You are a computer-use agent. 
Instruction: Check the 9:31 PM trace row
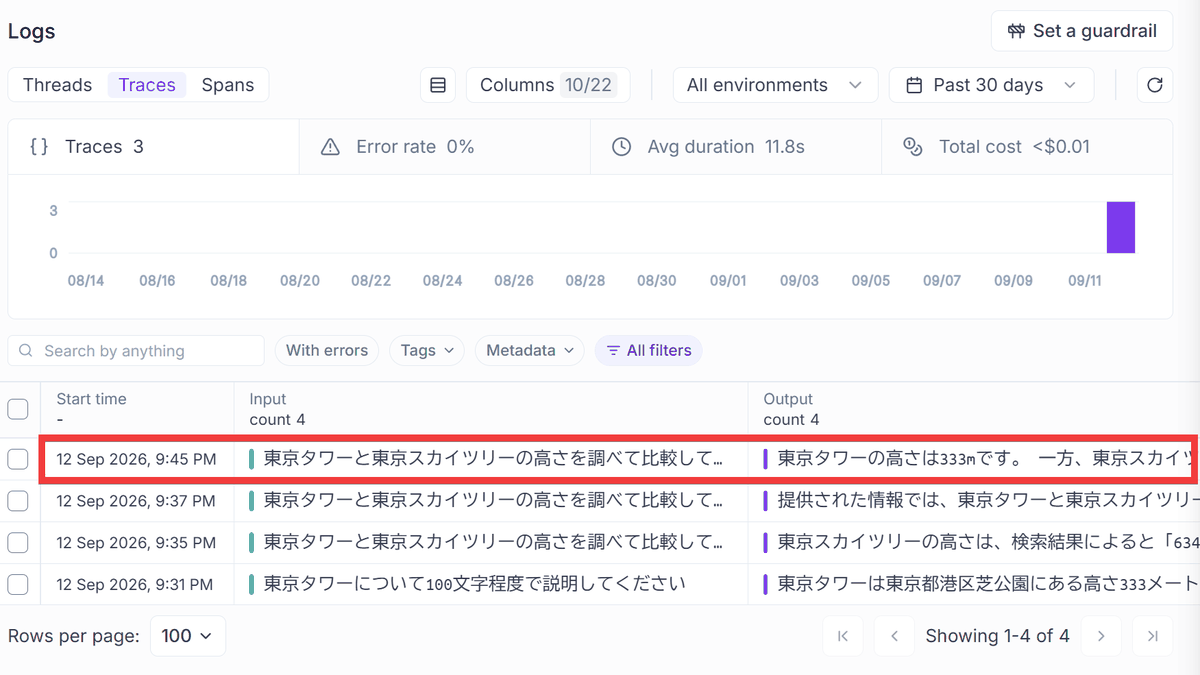(x=18, y=583)
